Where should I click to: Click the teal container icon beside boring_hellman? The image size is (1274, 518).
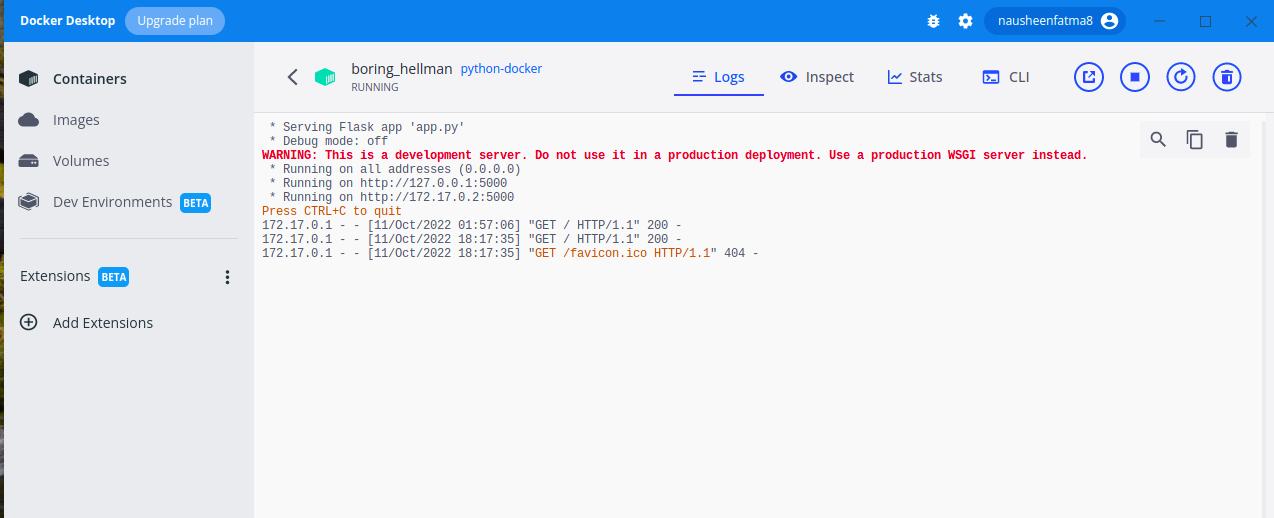pyautogui.click(x=325, y=77)
